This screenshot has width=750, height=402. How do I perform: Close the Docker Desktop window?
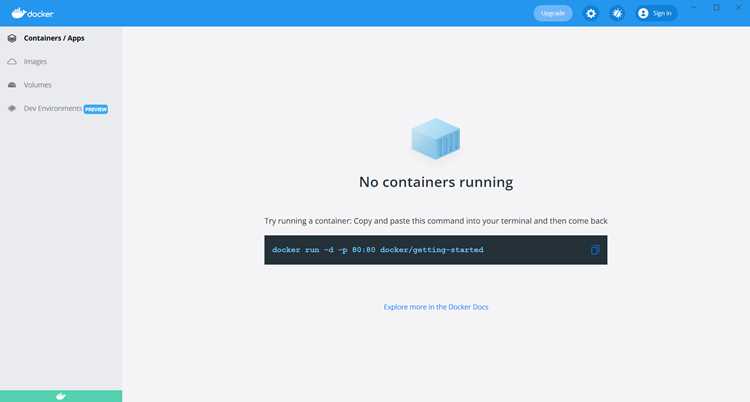(738, 7)
